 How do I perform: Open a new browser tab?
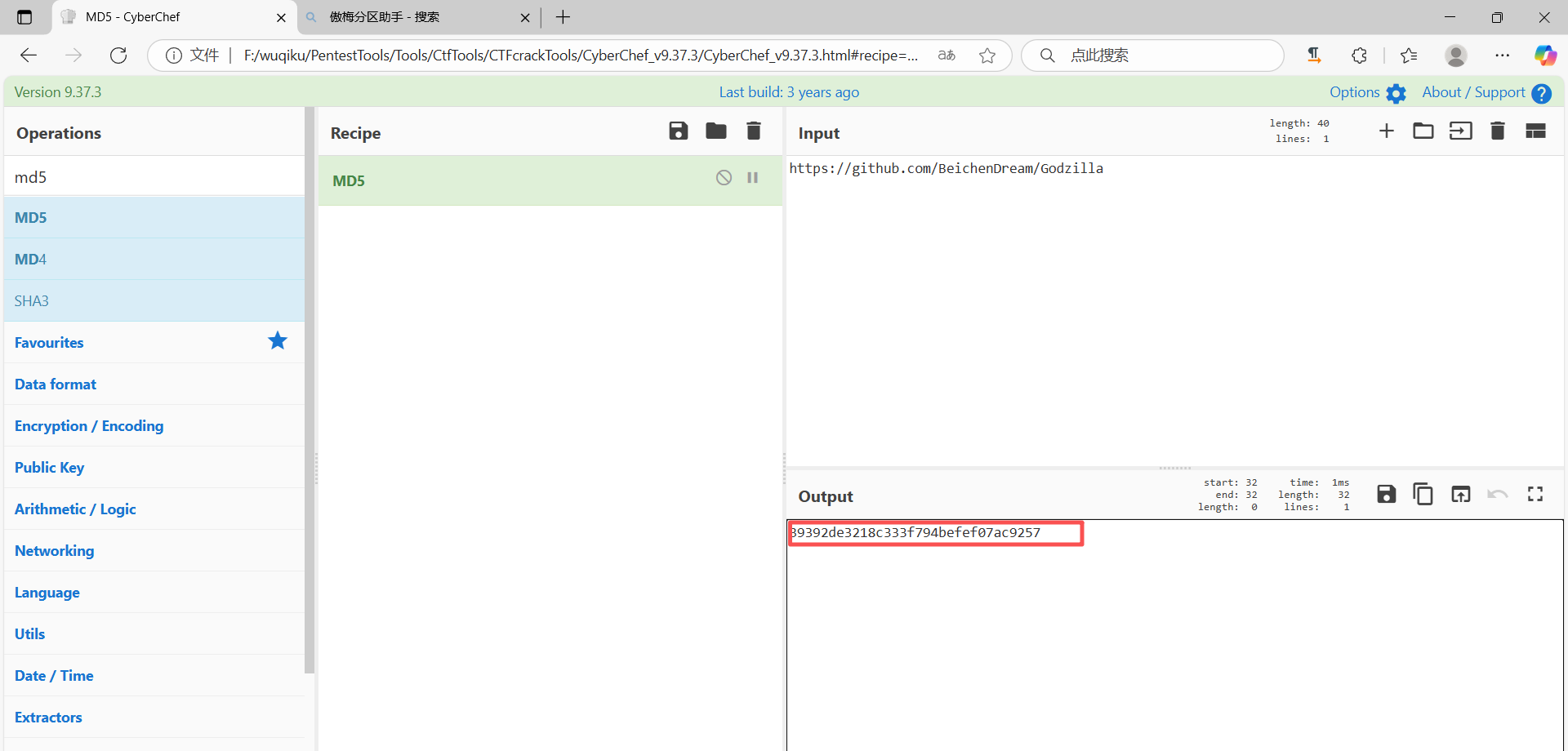pos(563,17)
